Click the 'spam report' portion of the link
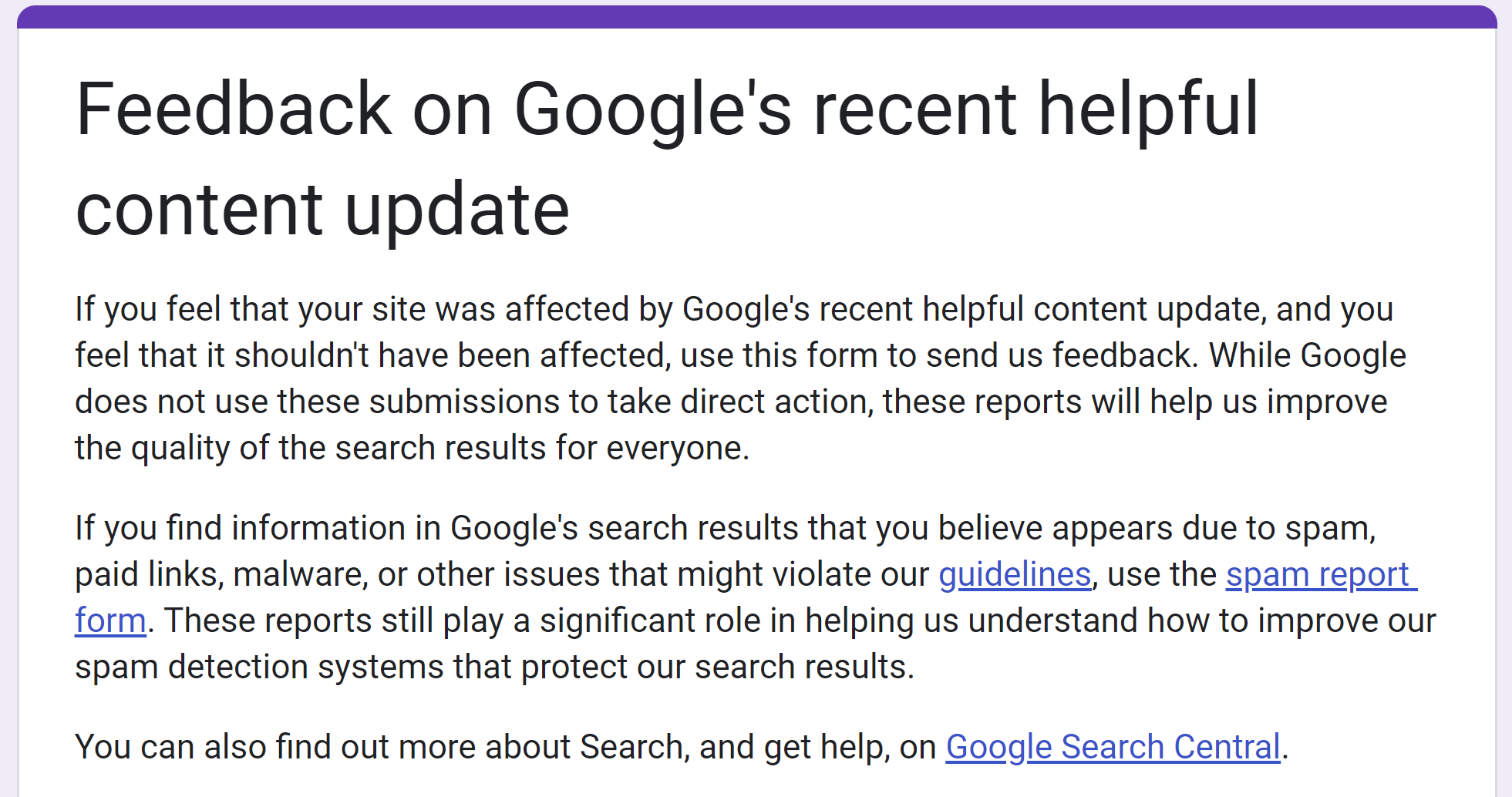Viewport: 1512px width, 797px height. point(1321,573)
